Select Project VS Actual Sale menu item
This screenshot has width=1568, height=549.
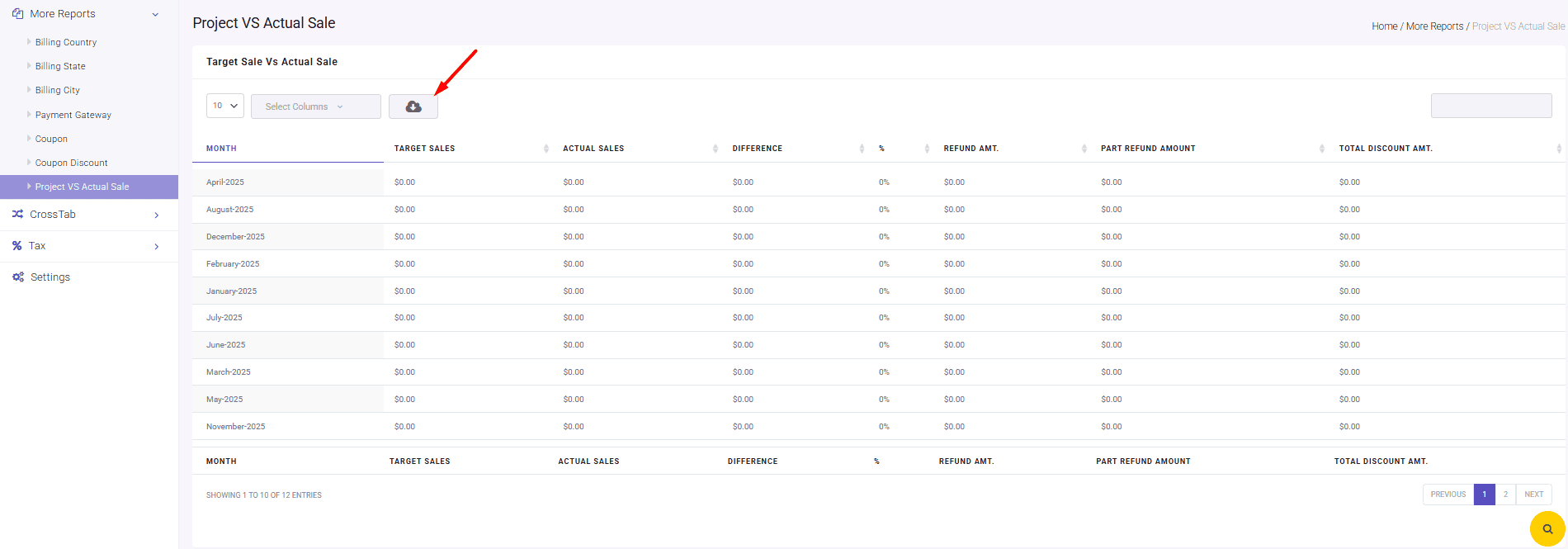[x=89, y=187]
